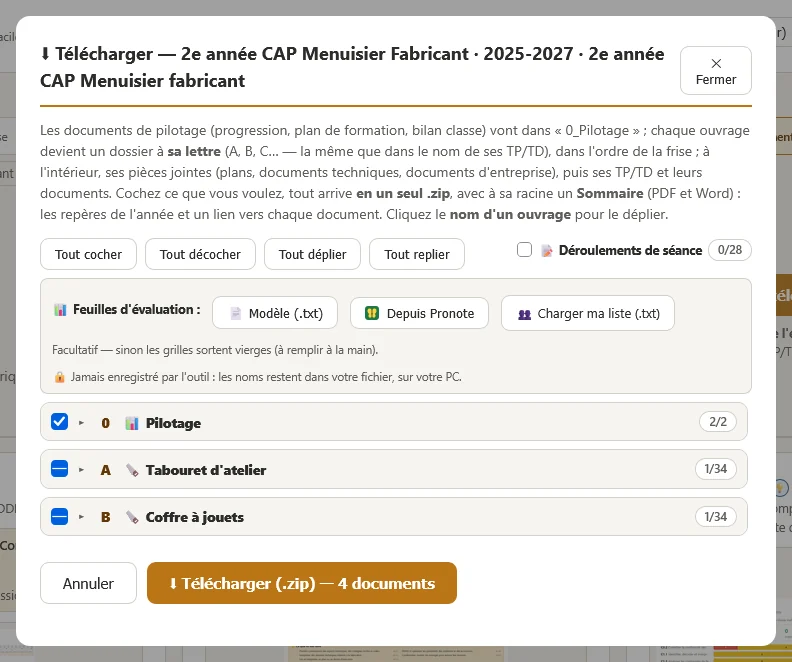Expand the Pilotage row triangle
Image resolution: width=792 pixels, height=662 pixels.
81,423
